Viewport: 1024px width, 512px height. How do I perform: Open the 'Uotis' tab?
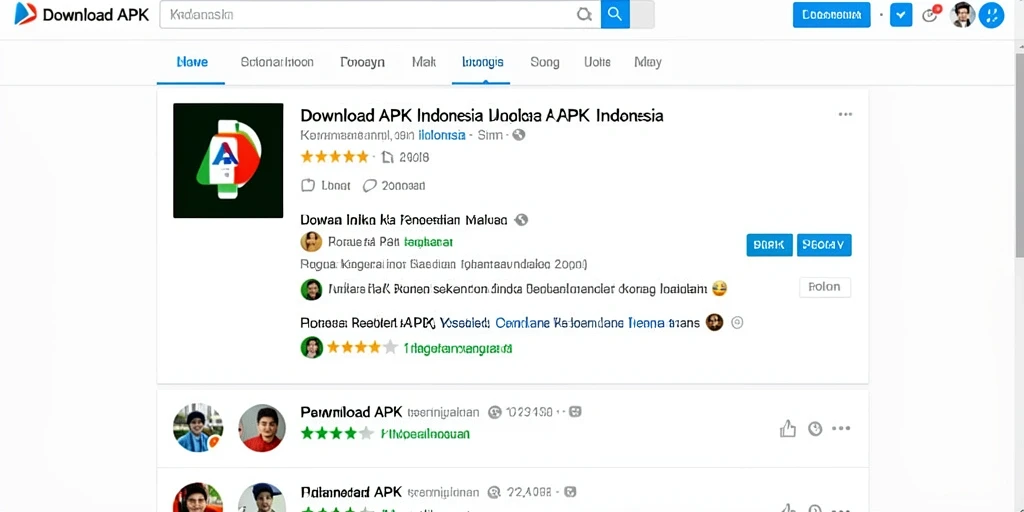(597, 62)
